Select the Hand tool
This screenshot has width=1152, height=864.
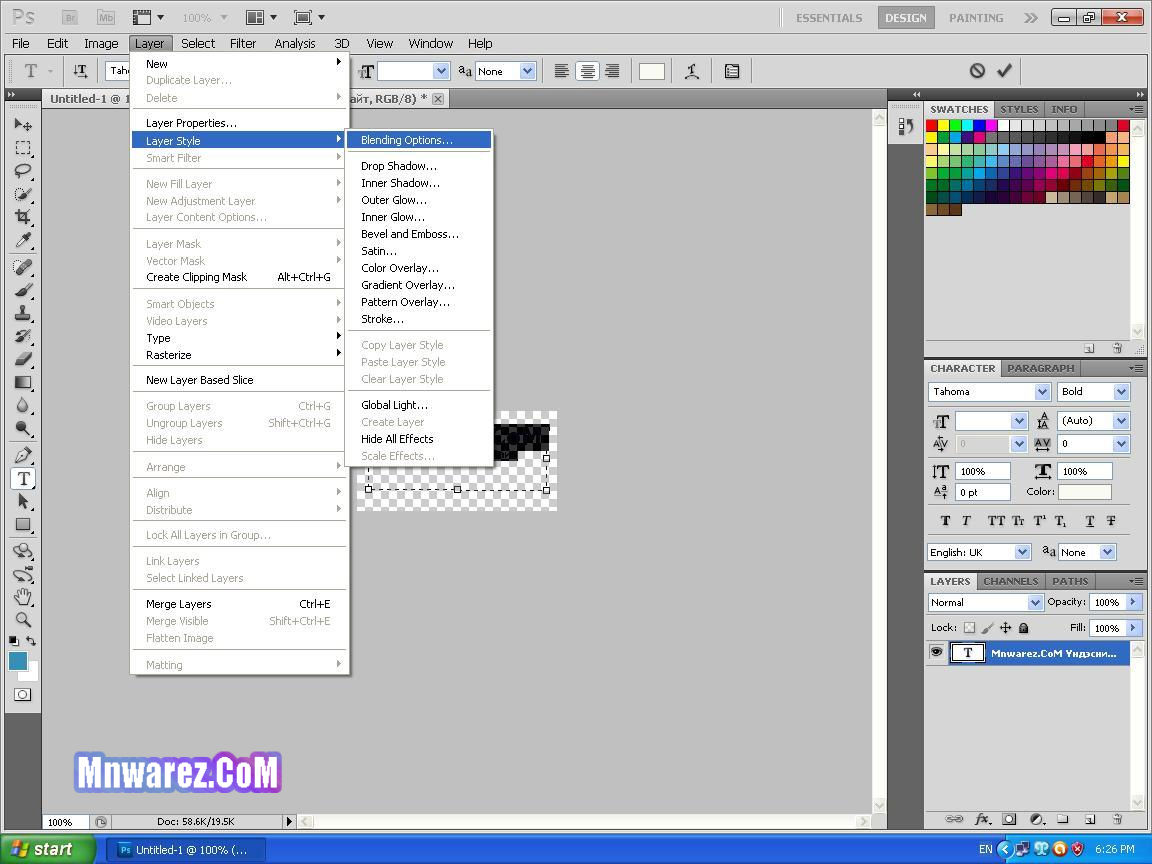click(x=23, y=596)
